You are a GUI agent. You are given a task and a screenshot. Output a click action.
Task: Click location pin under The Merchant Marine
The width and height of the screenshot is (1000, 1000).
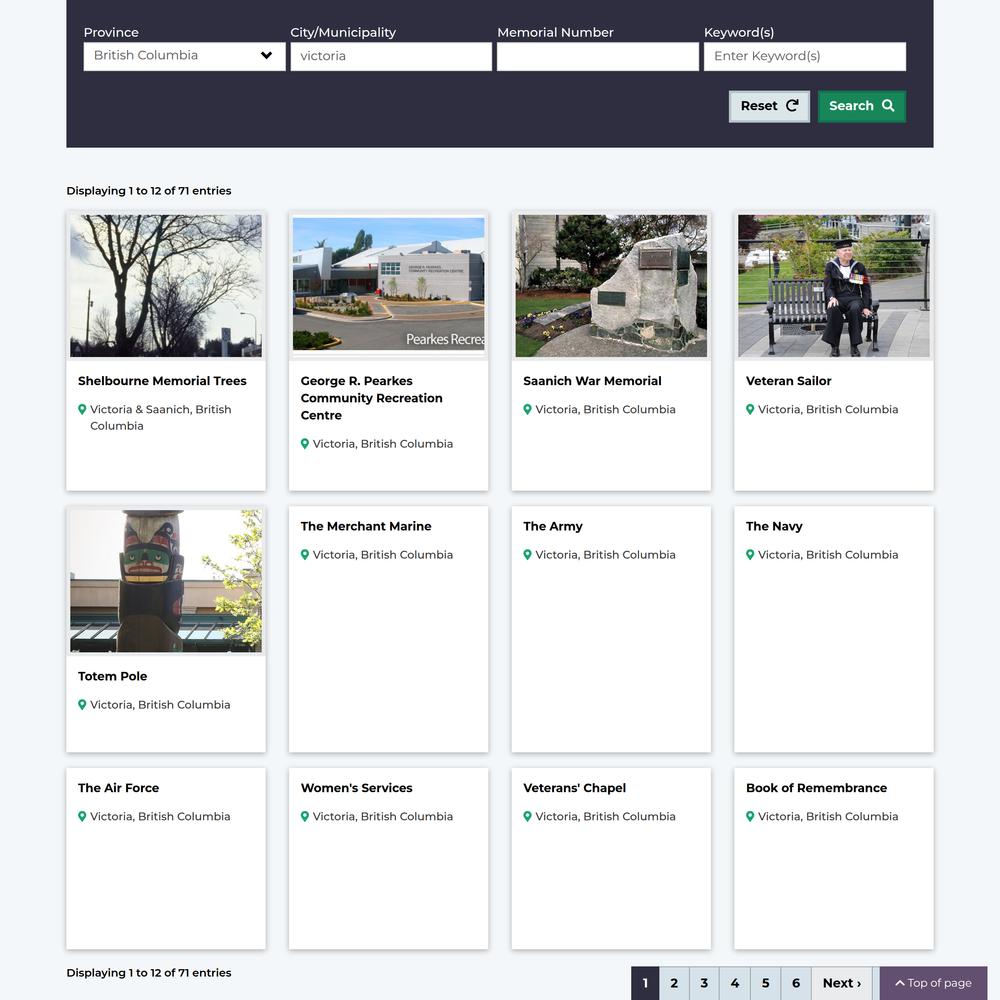point(305,555)
